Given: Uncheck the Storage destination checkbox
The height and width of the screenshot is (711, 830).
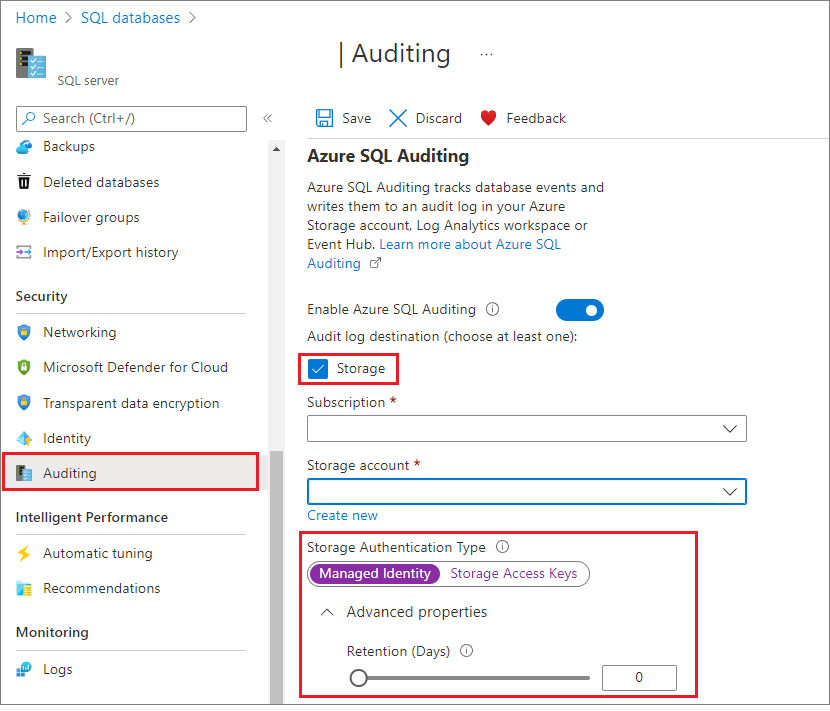Looking at the screenshot, I should tap(318, 368).
